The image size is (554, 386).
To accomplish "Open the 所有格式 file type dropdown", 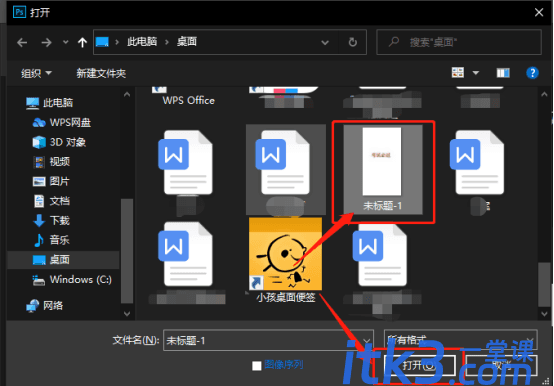I will 461,340.
